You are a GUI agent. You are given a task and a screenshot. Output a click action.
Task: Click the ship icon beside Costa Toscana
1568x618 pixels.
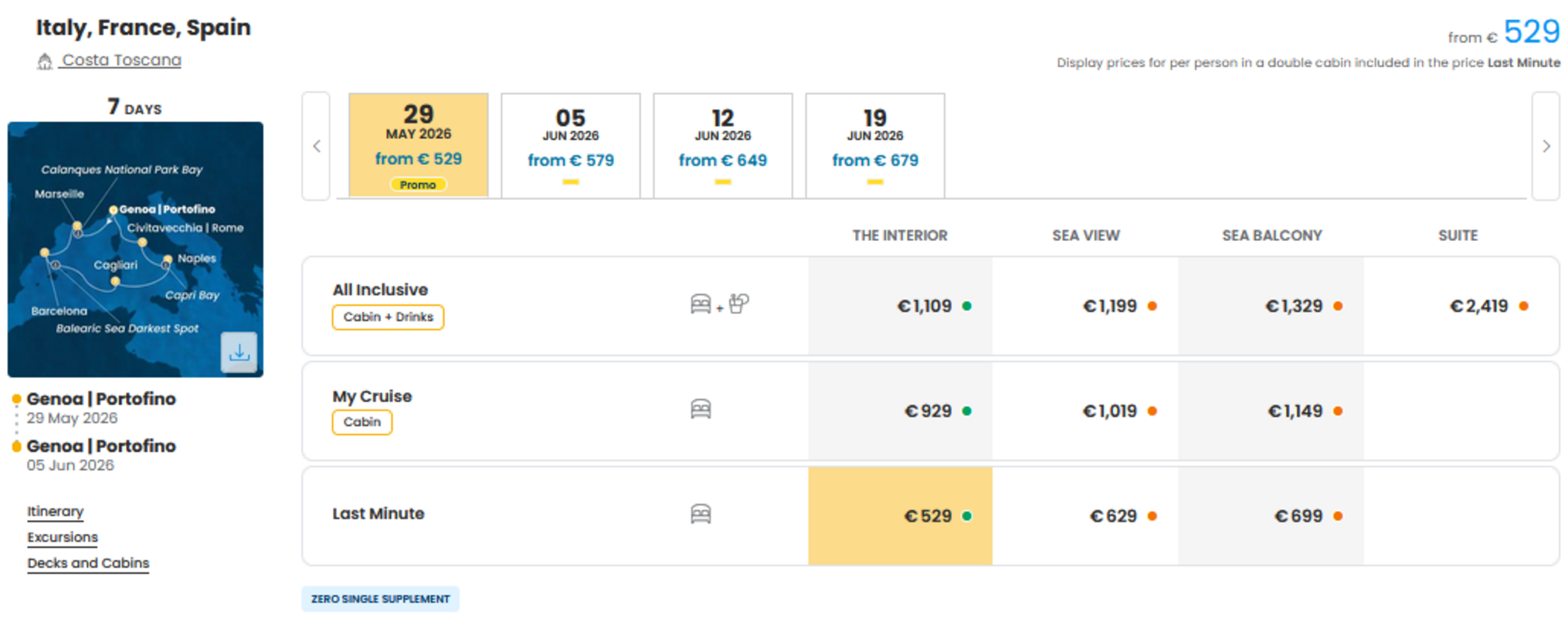pyautogui.click(x=45, y=61)
